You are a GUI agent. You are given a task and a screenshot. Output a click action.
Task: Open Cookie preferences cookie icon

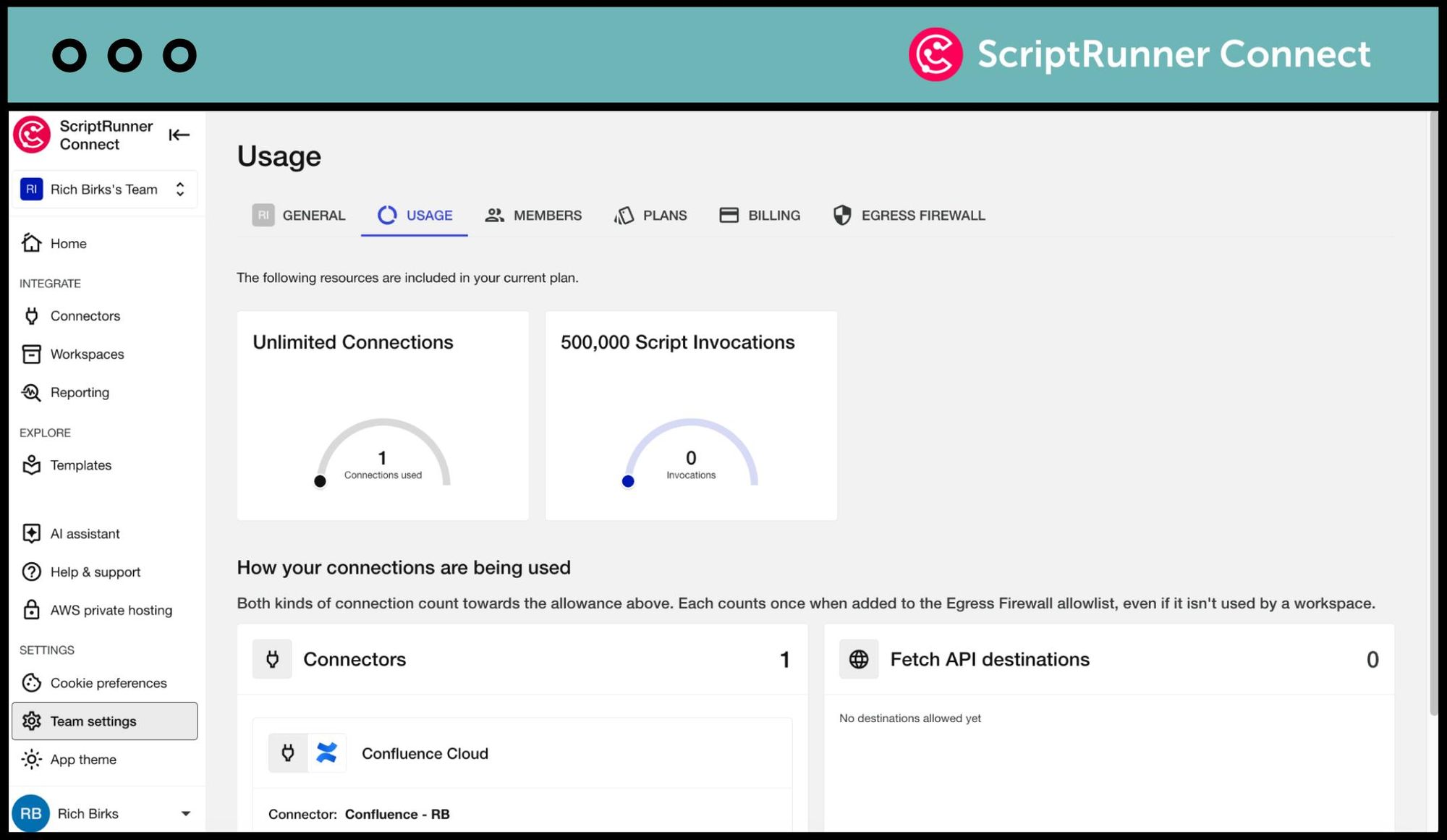31,682
